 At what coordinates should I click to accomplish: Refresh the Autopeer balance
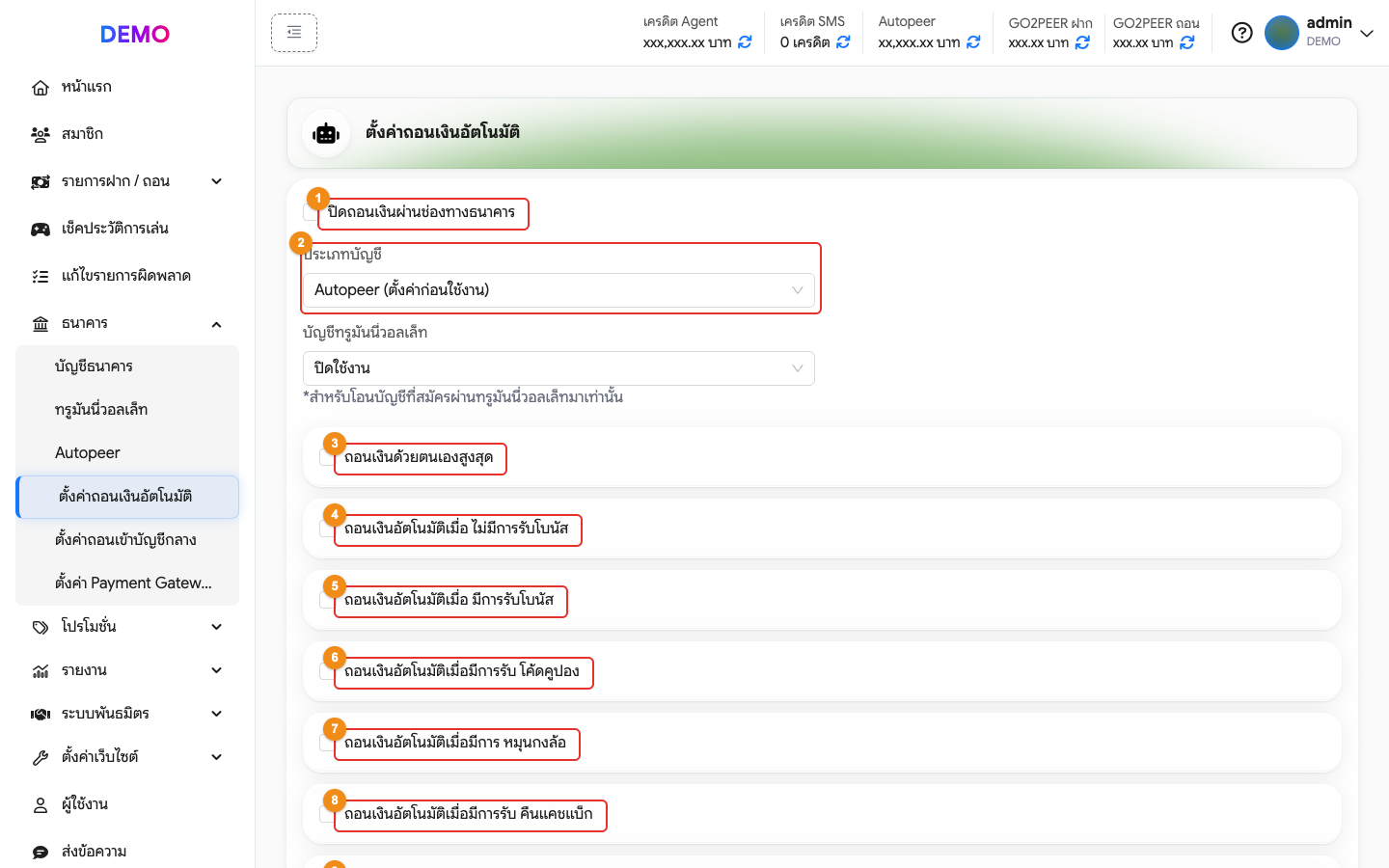coord(973,42)
